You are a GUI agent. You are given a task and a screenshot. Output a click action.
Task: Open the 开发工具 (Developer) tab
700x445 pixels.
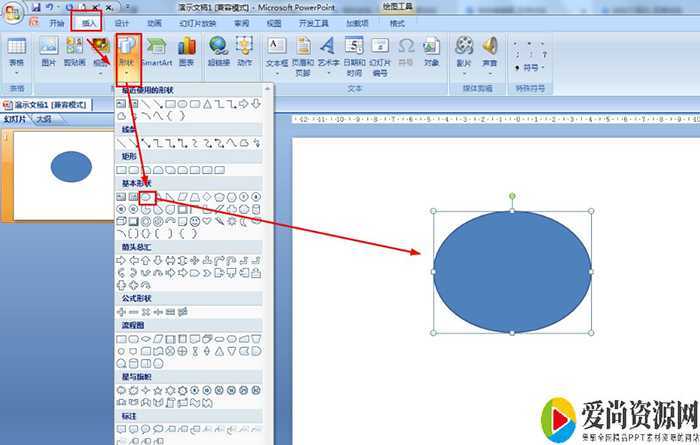click(x=313, y=23)
